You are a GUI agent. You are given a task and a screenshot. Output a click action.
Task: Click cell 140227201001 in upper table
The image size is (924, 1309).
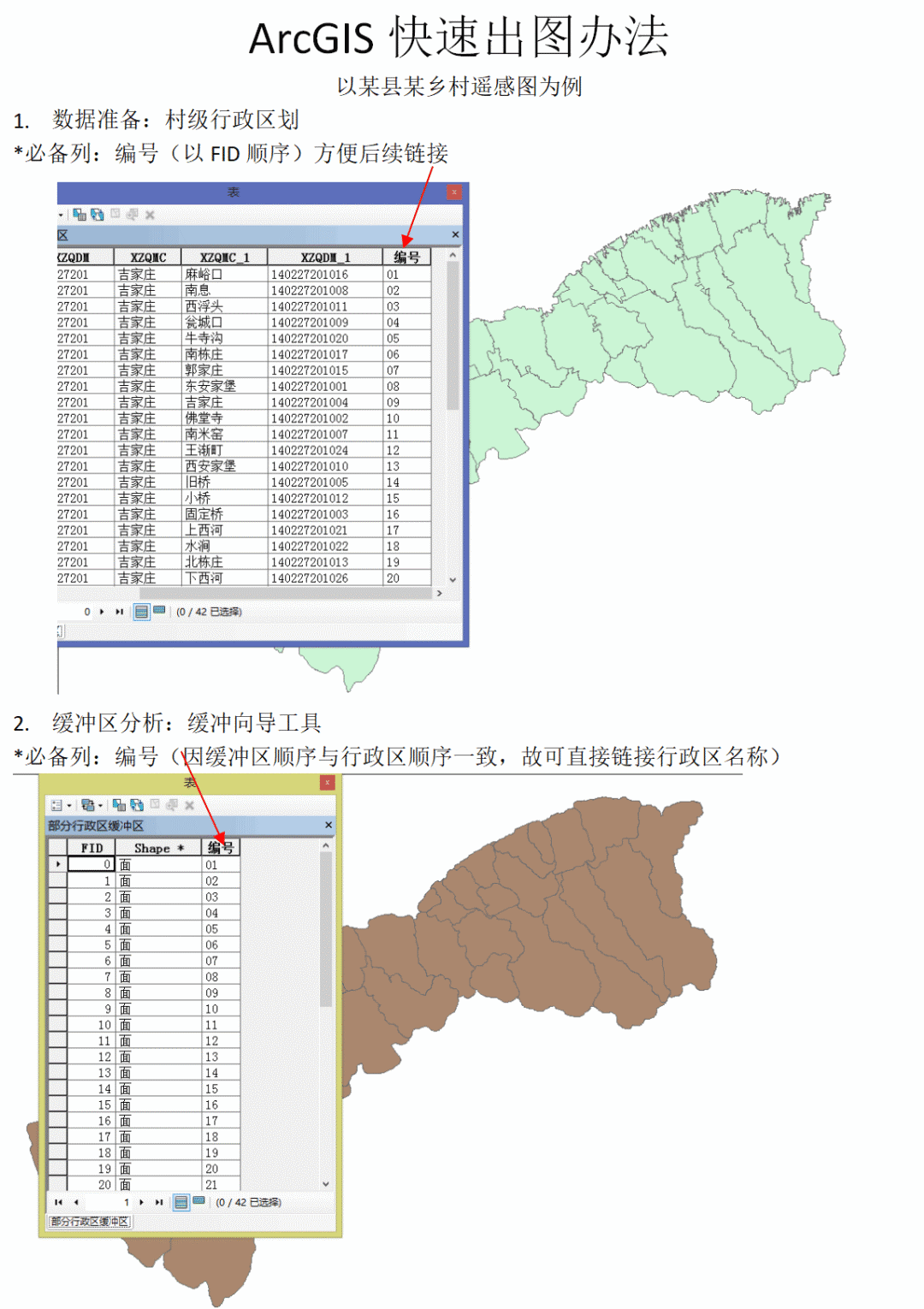325,387
